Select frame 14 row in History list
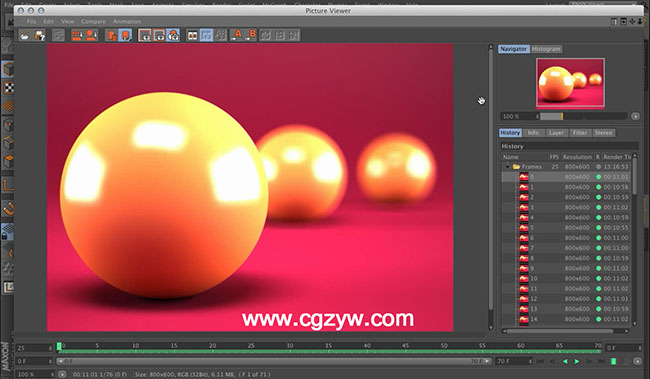 click(x=566, y=319)
